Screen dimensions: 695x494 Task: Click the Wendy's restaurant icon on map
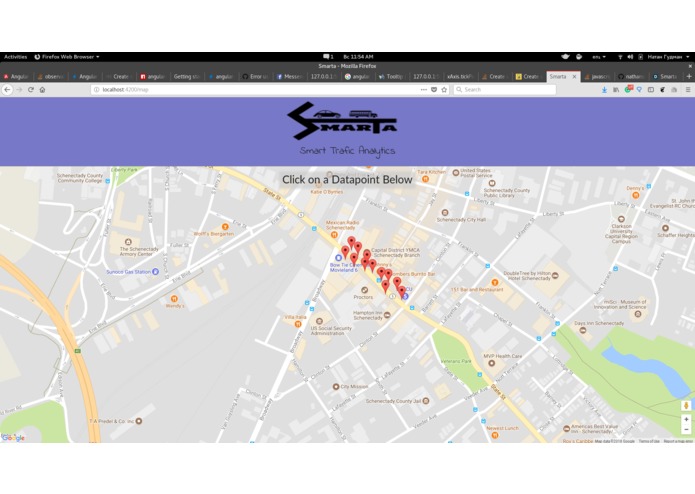(x=174, y=299)
